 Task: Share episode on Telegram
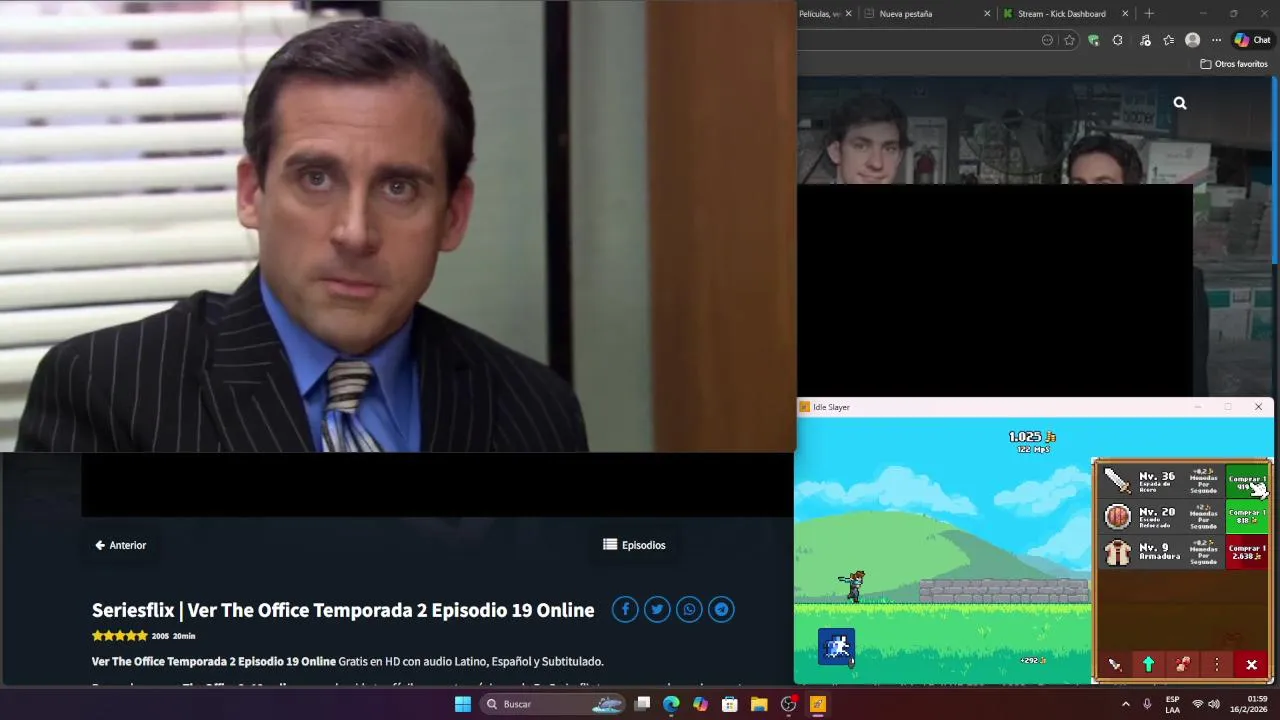(721, 609)
